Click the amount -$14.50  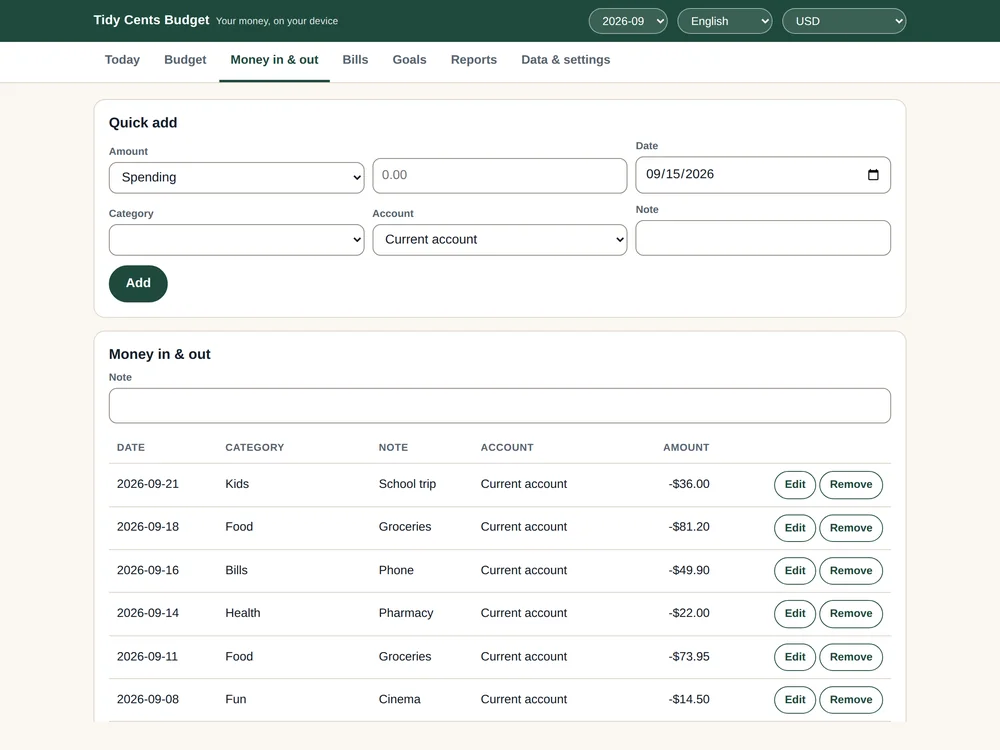689,699
